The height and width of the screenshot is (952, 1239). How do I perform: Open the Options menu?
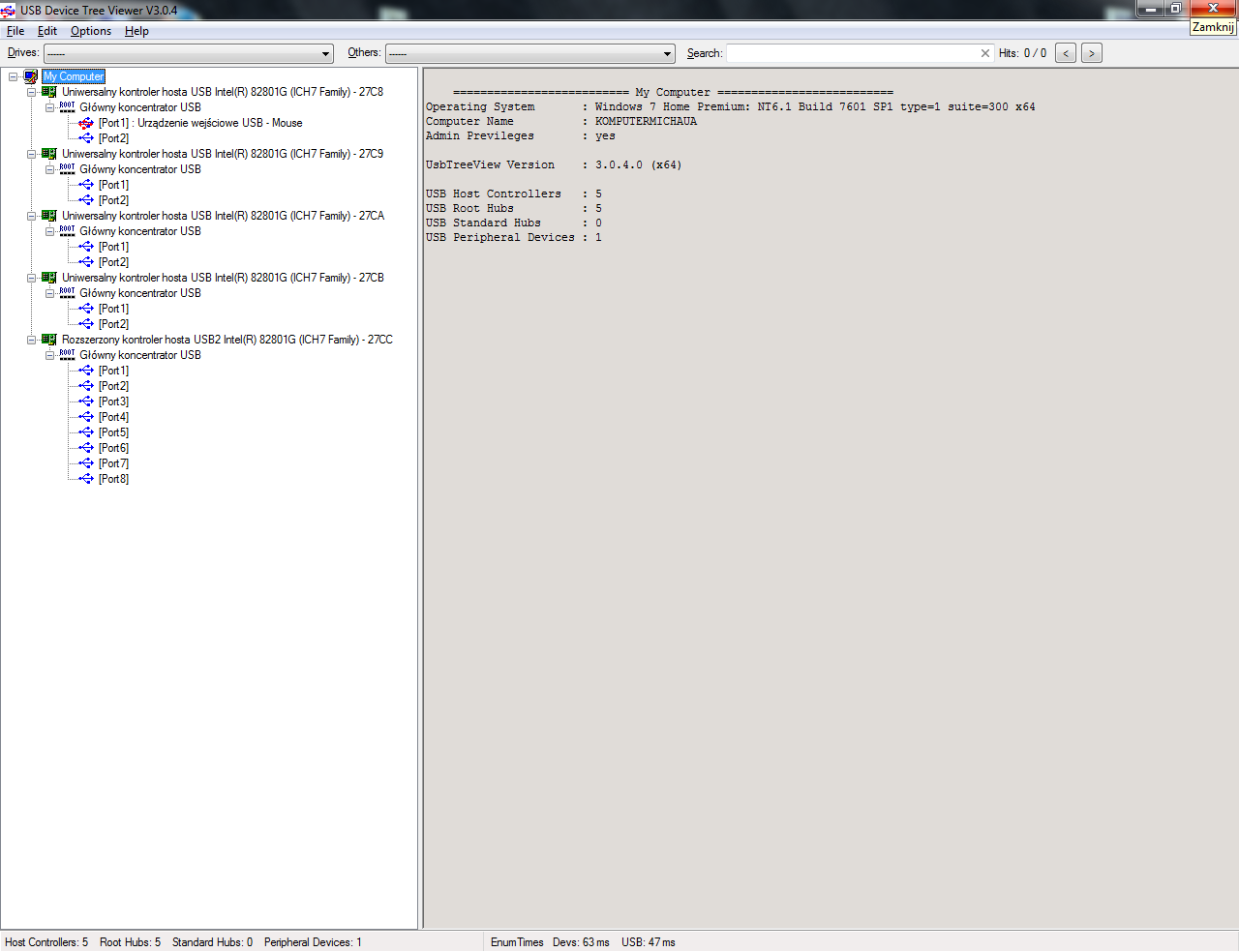tap(91, 31)
